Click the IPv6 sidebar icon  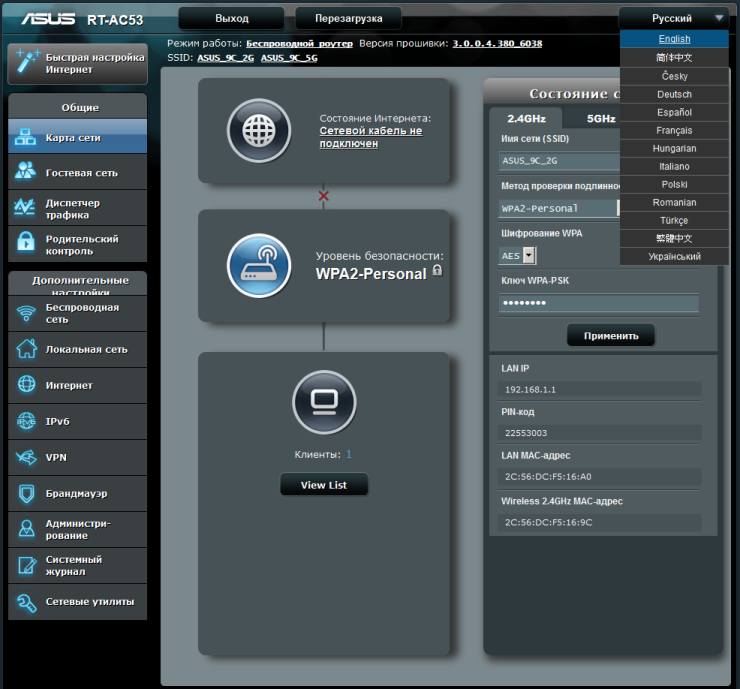[26, 420]
